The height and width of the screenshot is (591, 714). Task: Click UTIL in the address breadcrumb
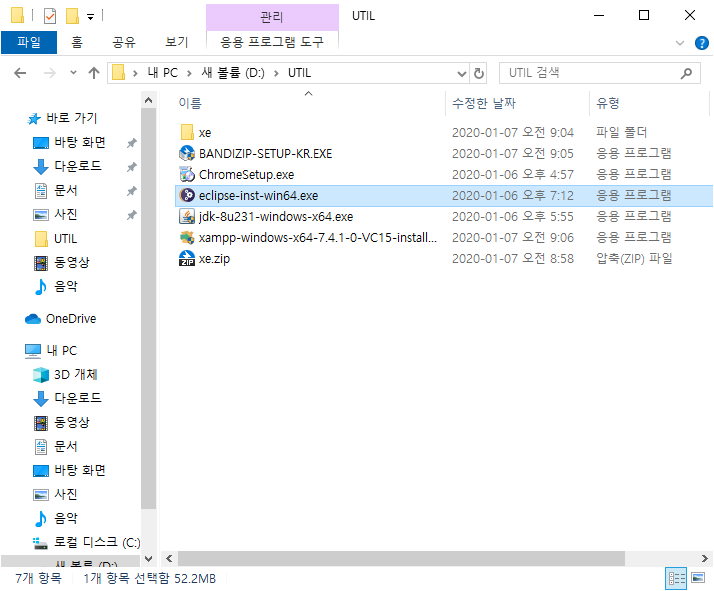tap(299, 73)
